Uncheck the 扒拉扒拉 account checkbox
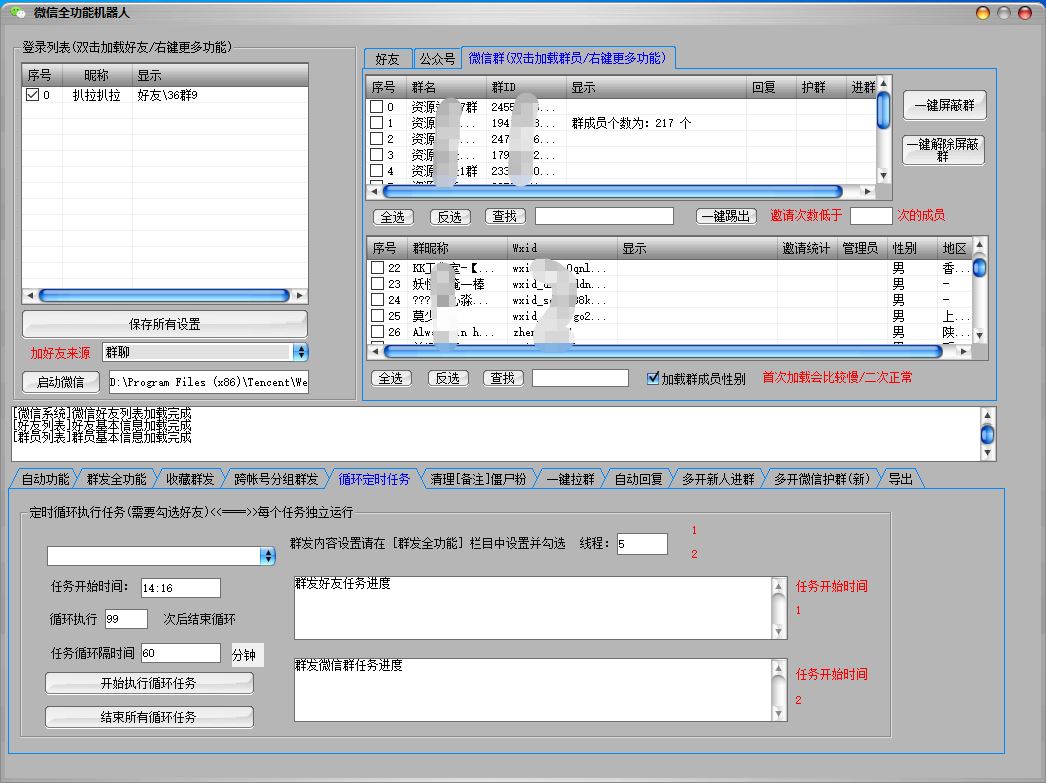 33,96
